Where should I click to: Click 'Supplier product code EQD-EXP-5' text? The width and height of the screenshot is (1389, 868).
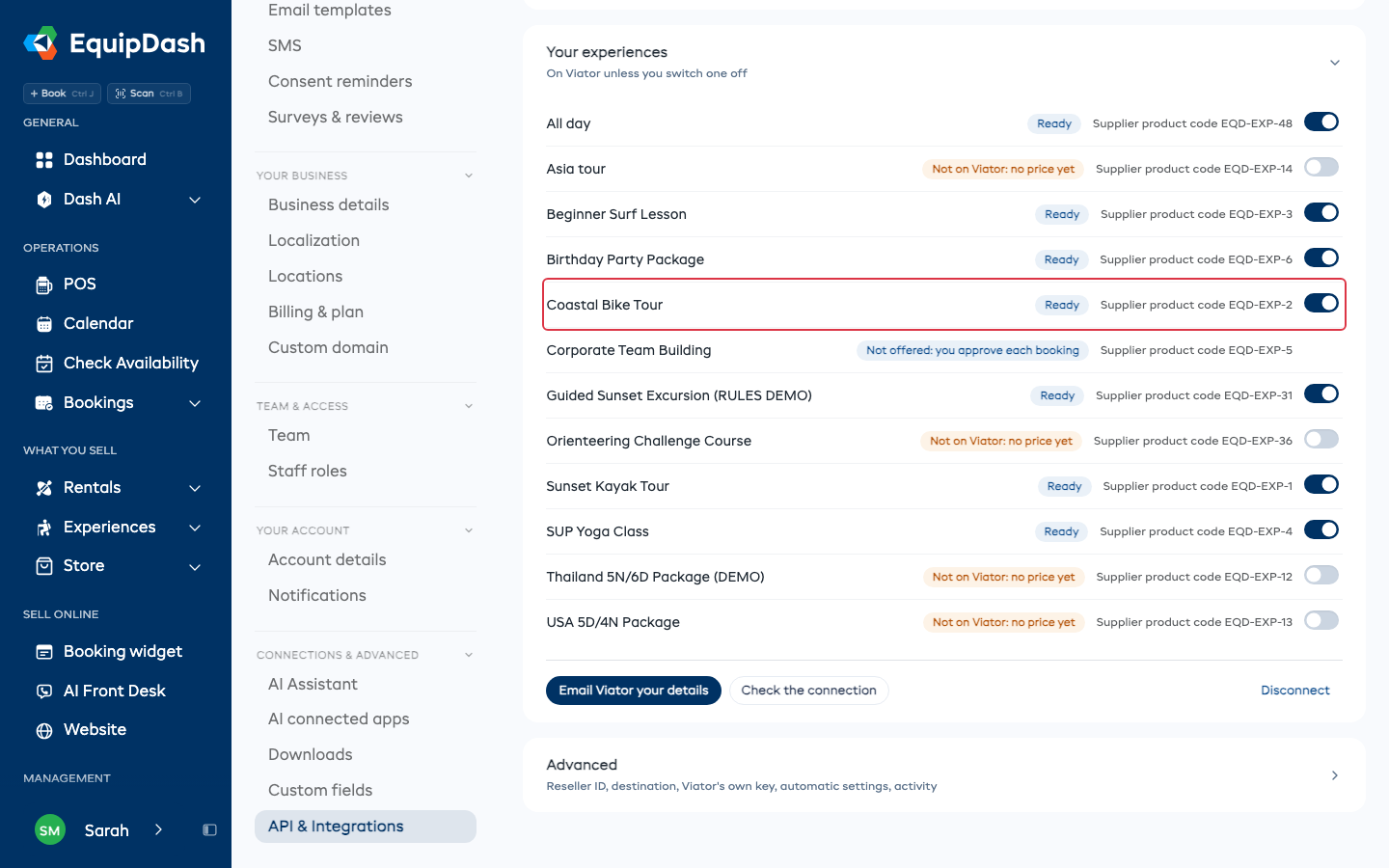click(x=1196, y=350)
